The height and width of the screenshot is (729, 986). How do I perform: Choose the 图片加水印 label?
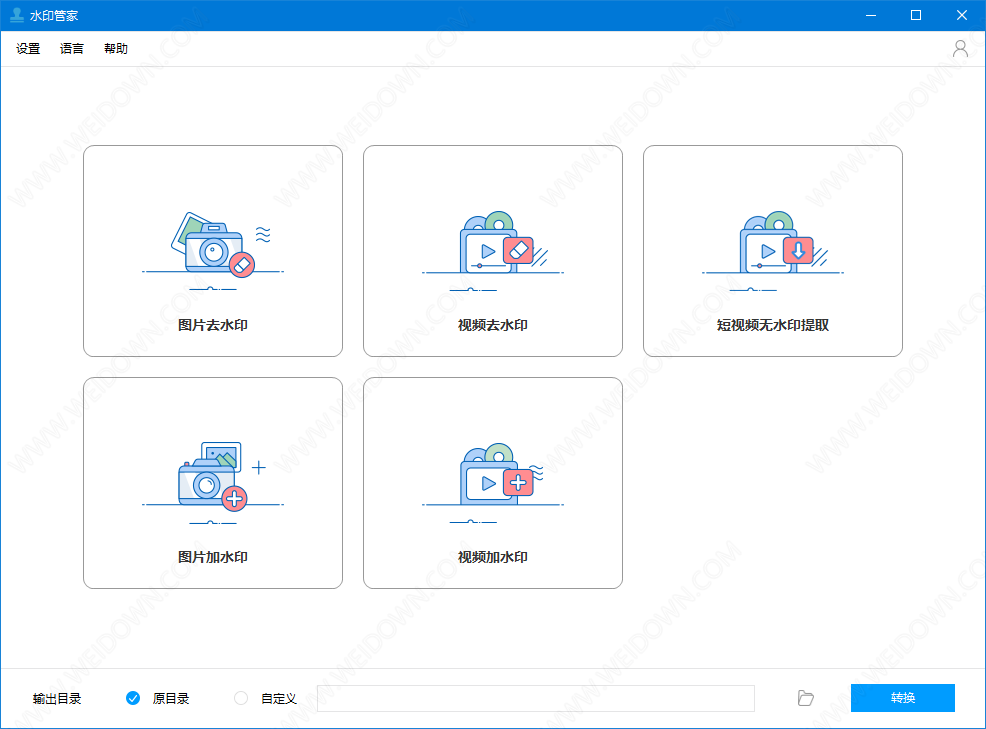213,557
